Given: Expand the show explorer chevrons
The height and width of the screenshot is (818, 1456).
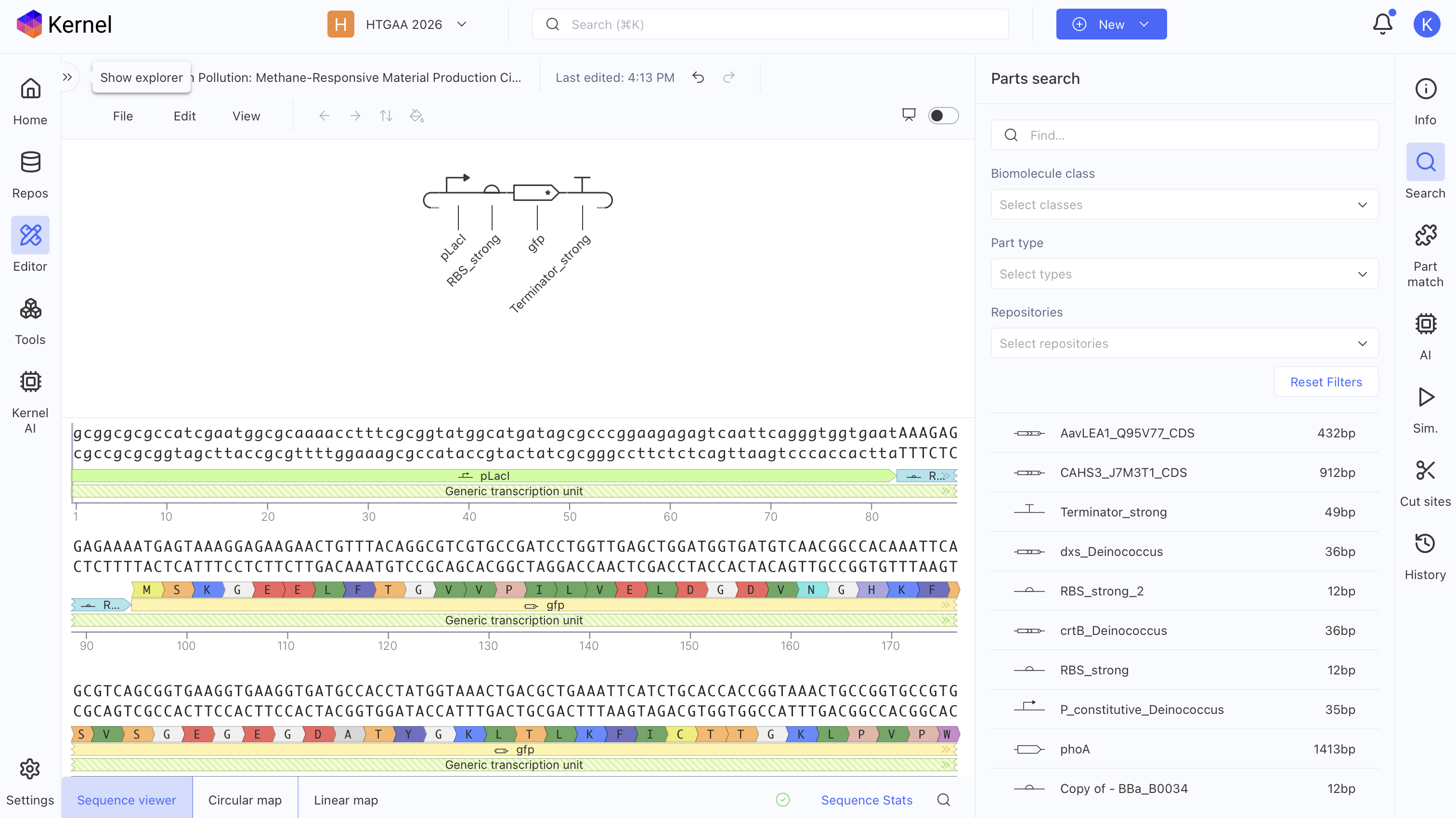Looking at the screenshot, I should click(x=67, y=77).
